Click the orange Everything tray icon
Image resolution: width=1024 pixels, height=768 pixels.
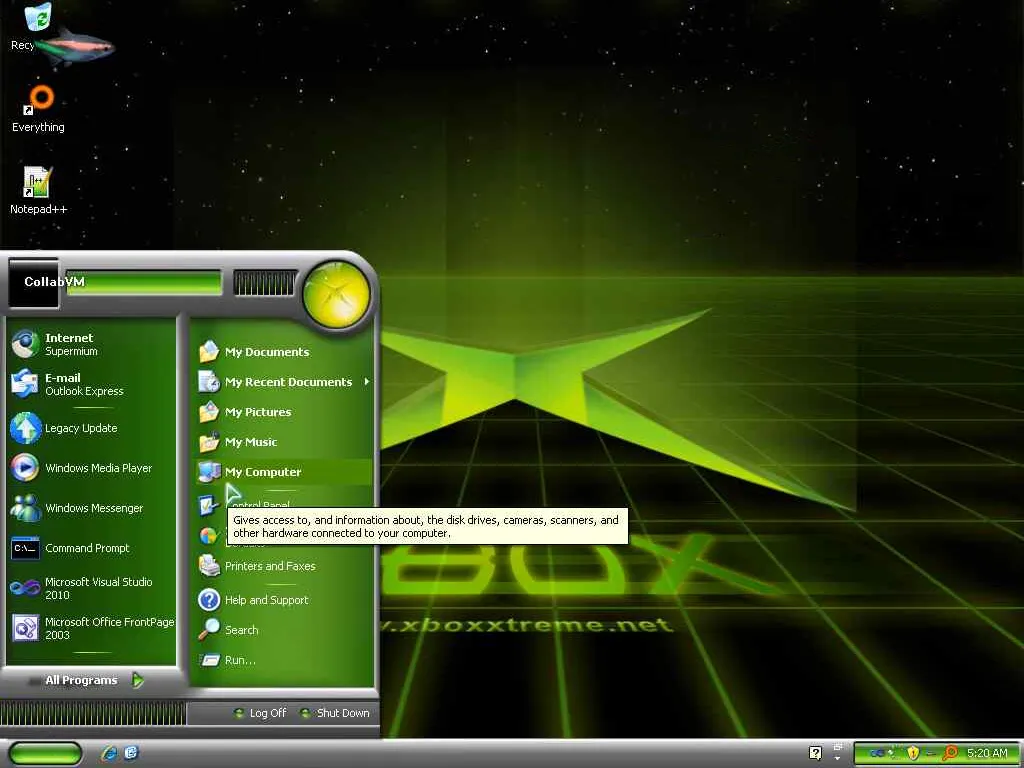tap(950, 753)
